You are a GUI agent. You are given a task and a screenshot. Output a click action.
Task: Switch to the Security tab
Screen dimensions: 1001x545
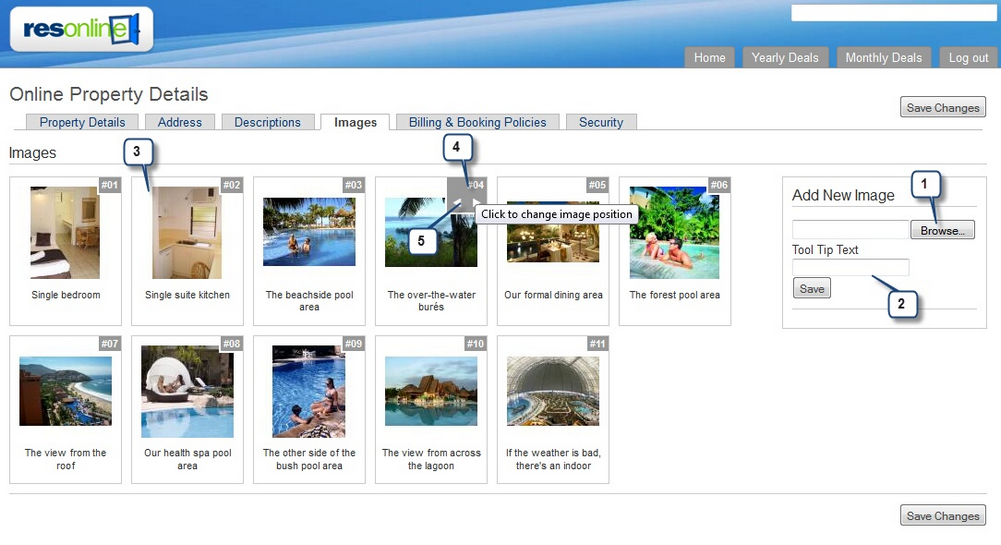point(601,122)
